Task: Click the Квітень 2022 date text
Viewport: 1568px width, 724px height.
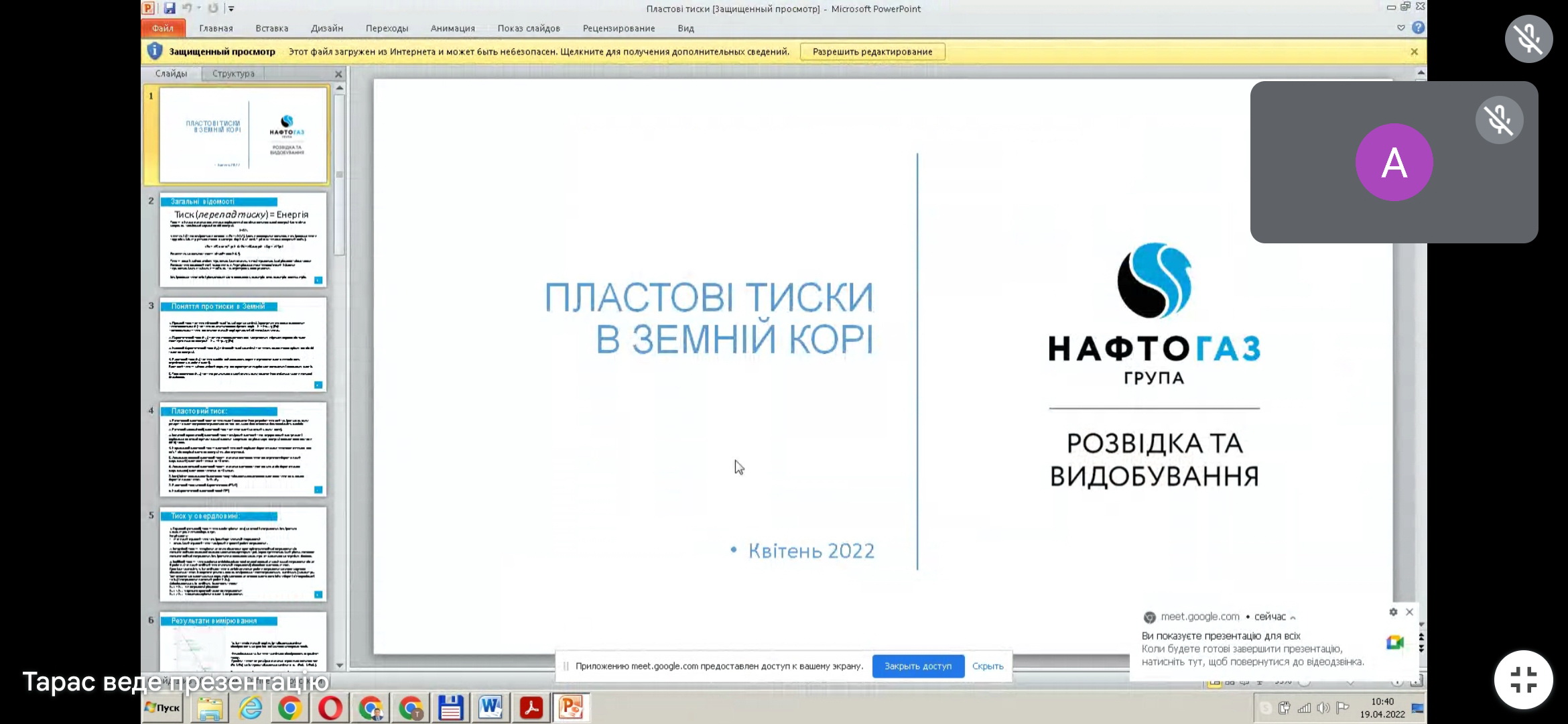Action: pyautogui.click(x=811, y=551)
